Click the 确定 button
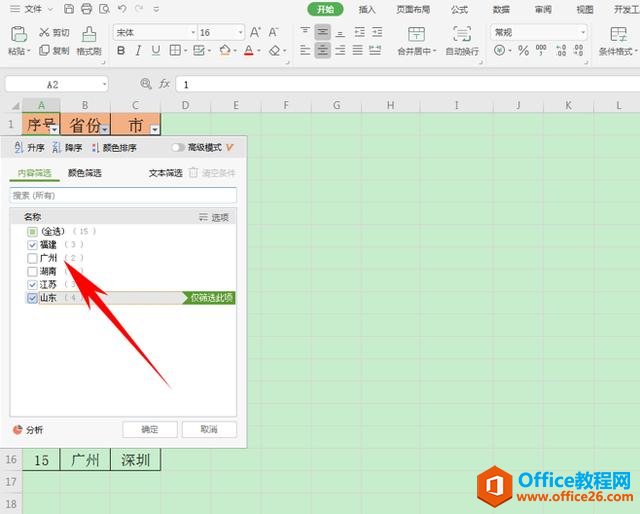 [149, 430]
